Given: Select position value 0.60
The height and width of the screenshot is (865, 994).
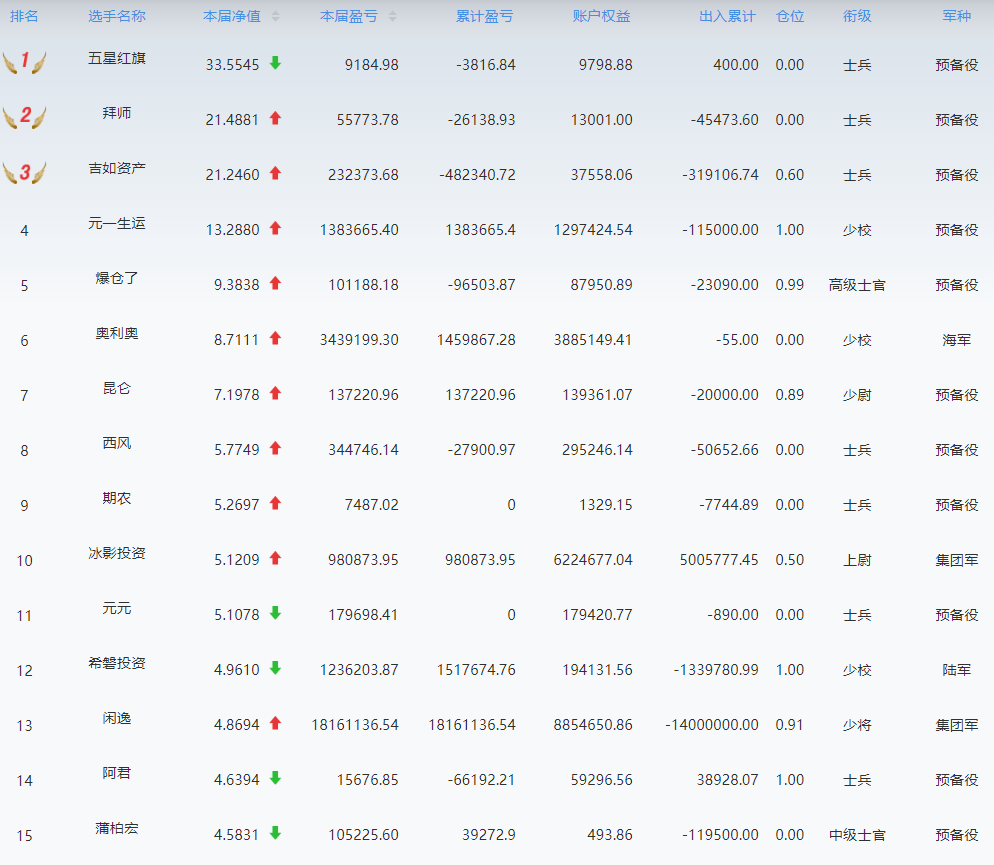Looking at the screenshot, I should [x=790, y=175].
